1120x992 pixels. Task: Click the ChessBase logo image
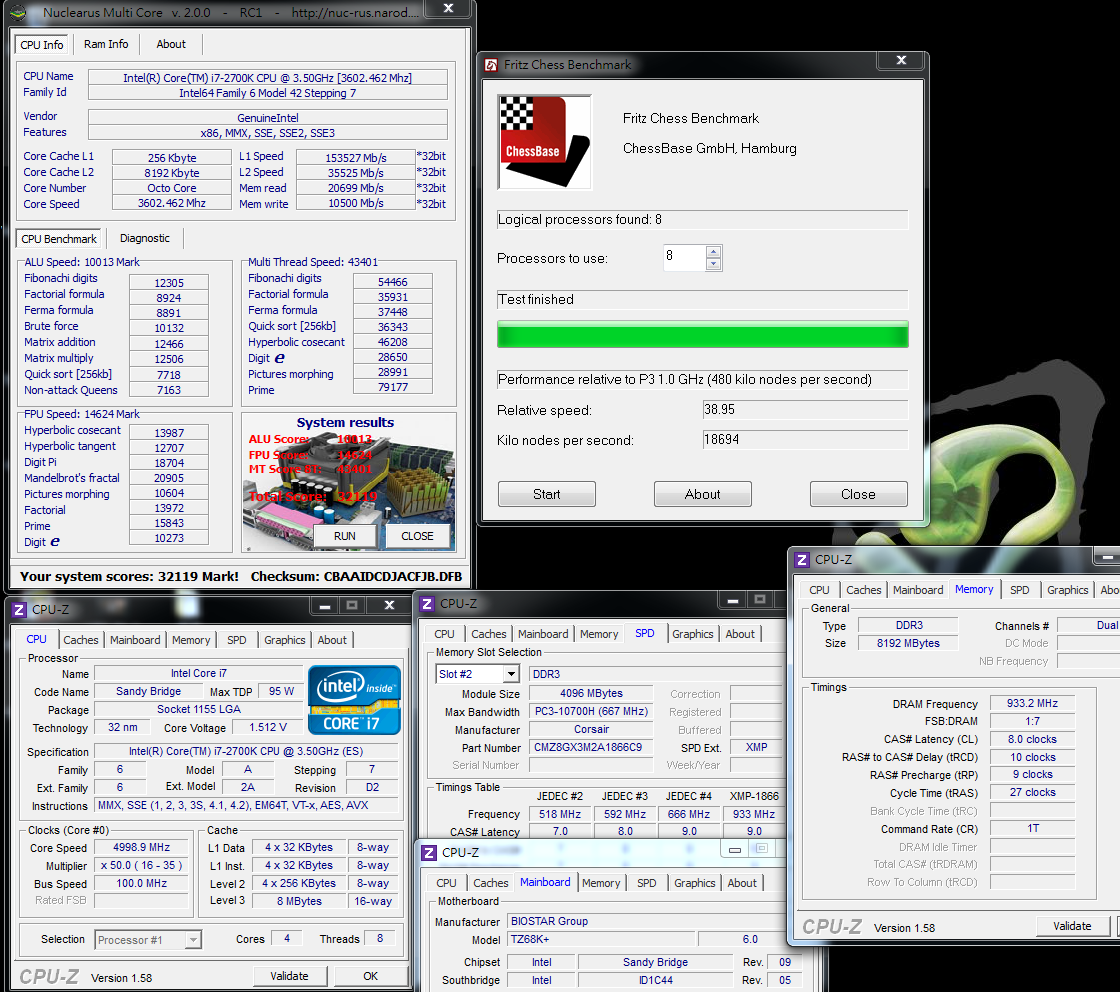[x=544, y=142]
